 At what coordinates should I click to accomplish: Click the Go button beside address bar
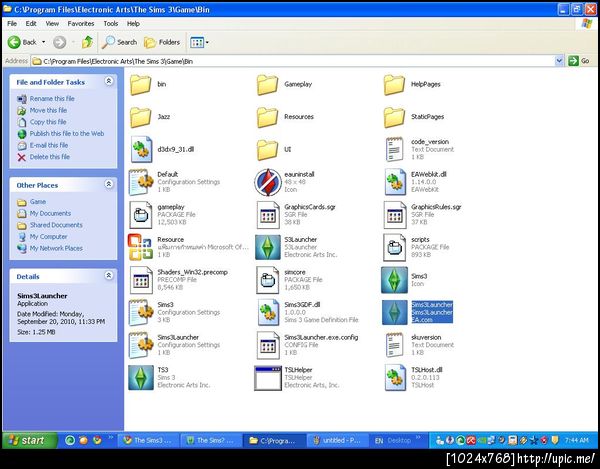click(x=579, y=61)
